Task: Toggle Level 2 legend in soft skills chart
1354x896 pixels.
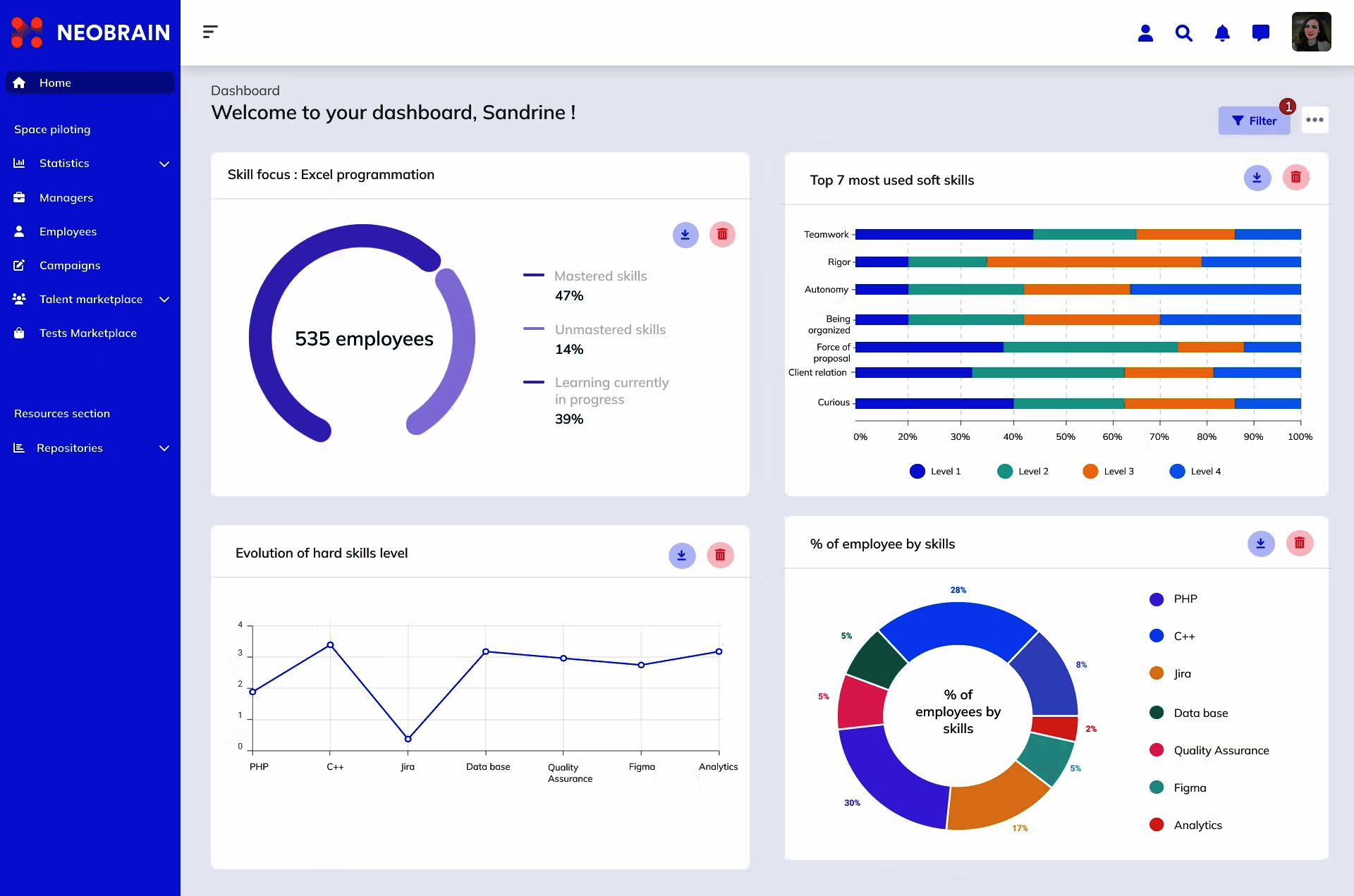Action: point(1023,471)
